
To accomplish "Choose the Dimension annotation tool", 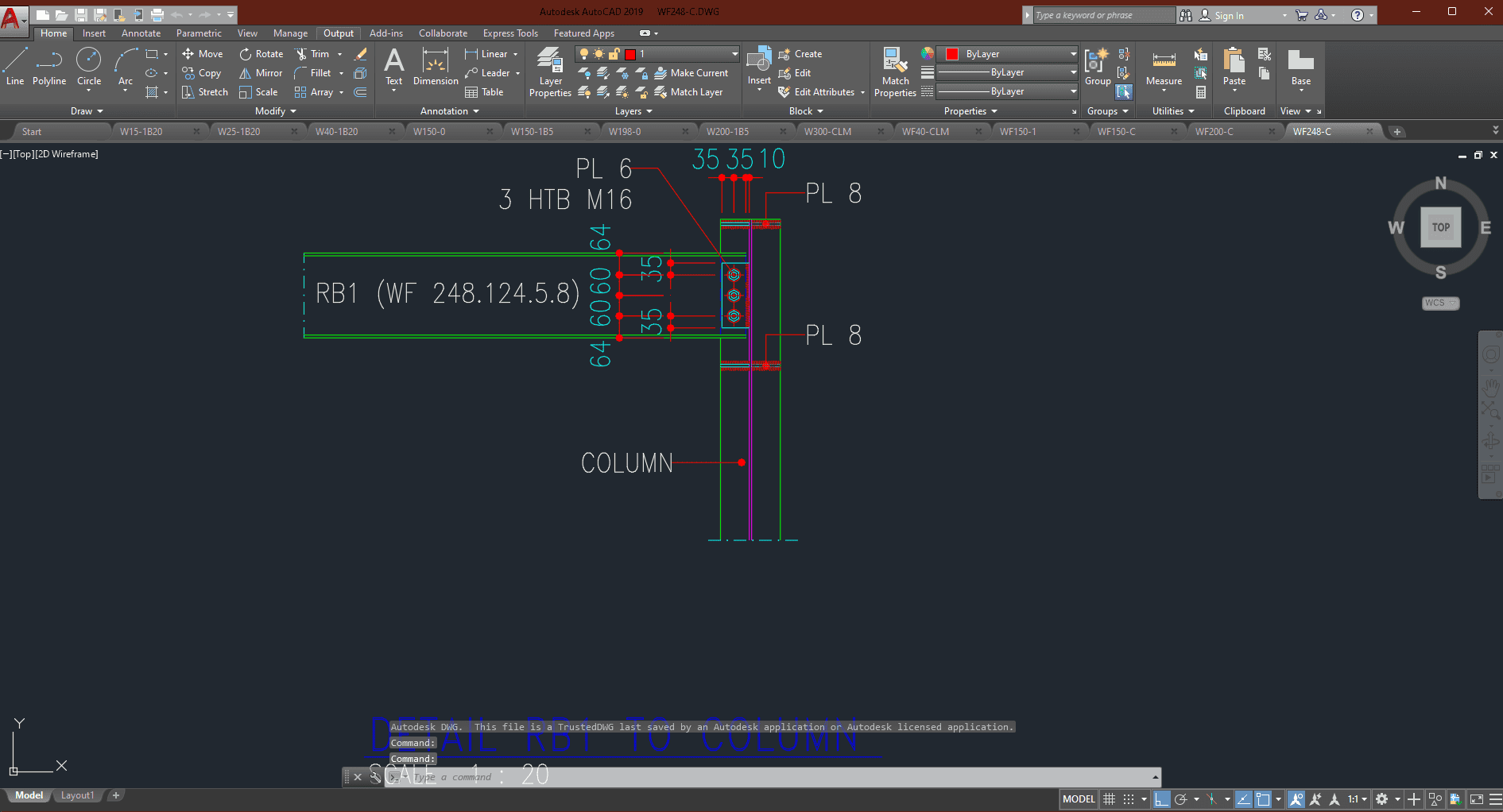I will (436, 67).
